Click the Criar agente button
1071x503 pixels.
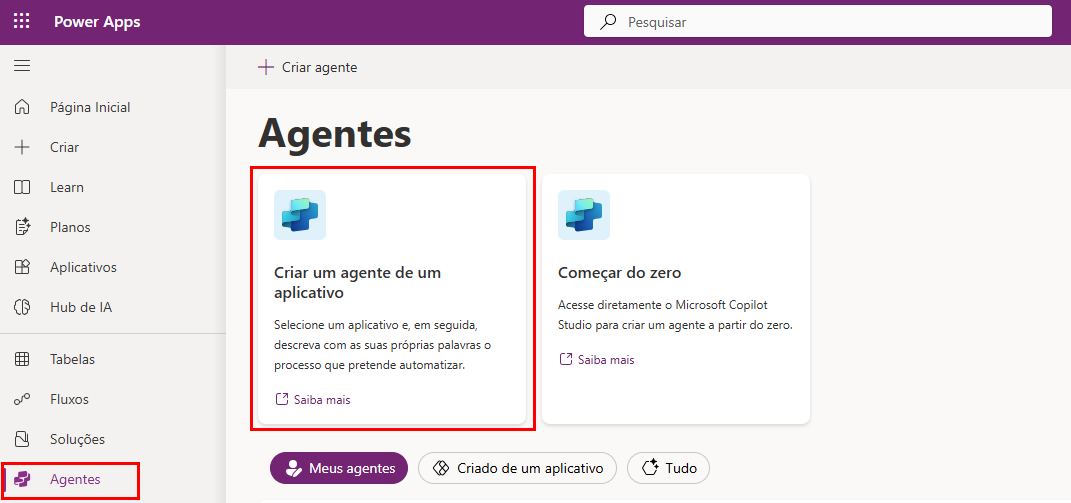coord(307,67)
